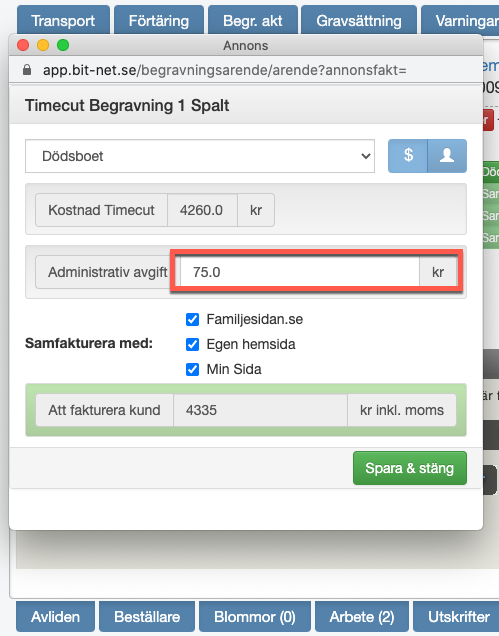Click the padlock icon in address bar

(x=27, y=70)
